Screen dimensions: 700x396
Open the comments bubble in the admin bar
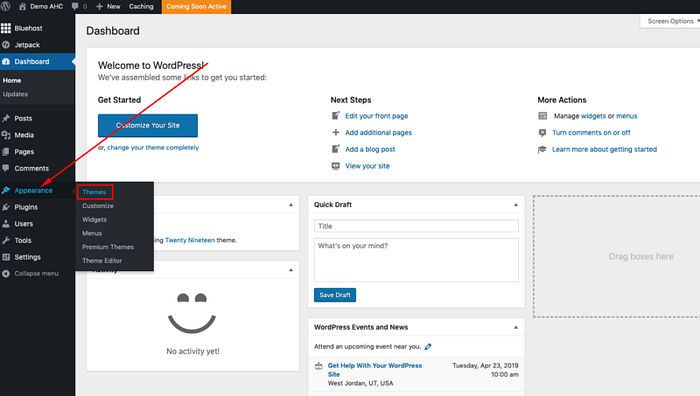[75, 6]
